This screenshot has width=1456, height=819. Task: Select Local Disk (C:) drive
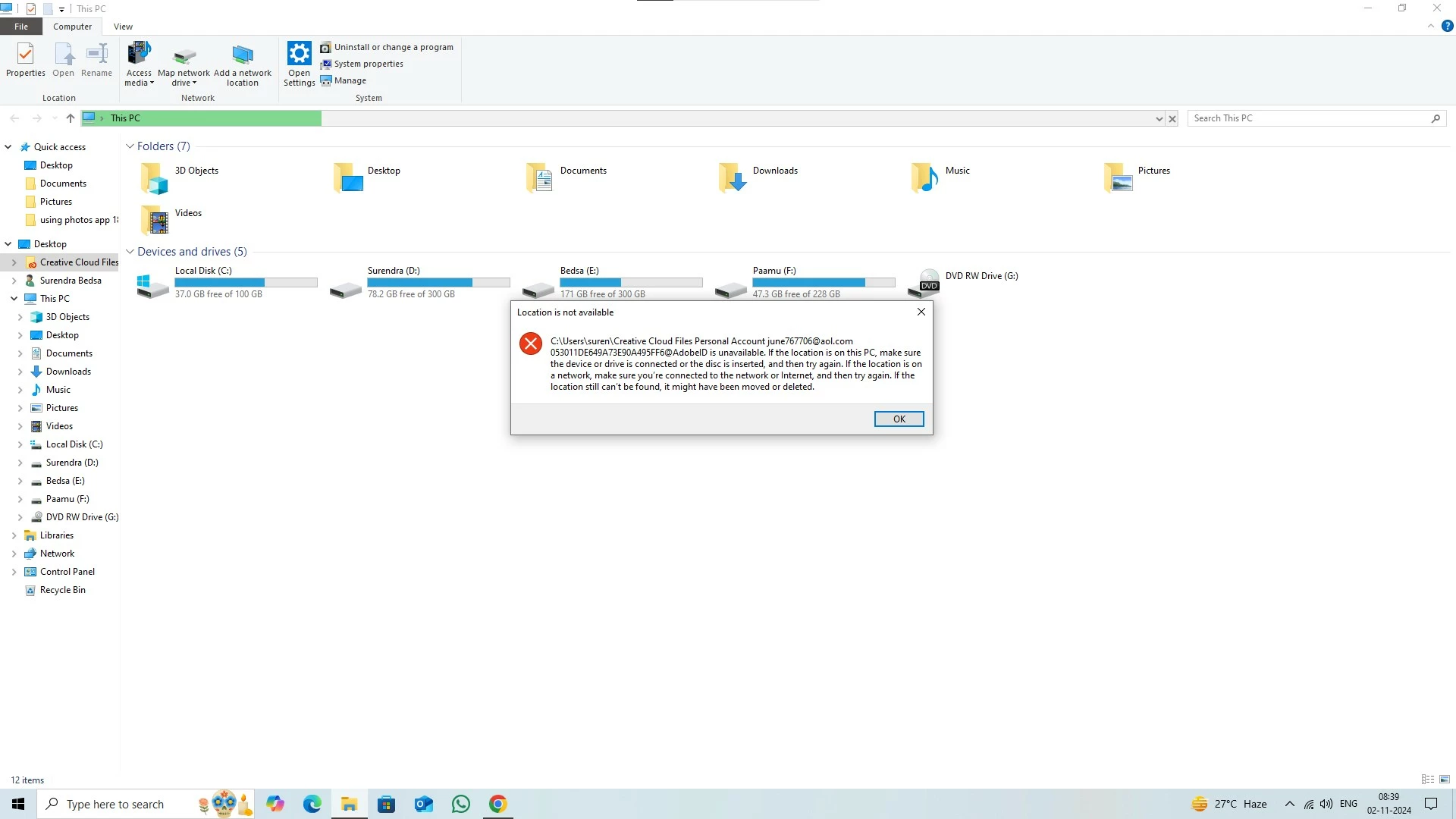[153, 284]
